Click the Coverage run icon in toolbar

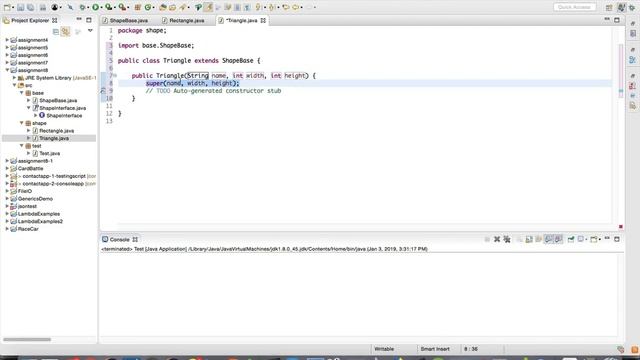click(x=109, y=7)
